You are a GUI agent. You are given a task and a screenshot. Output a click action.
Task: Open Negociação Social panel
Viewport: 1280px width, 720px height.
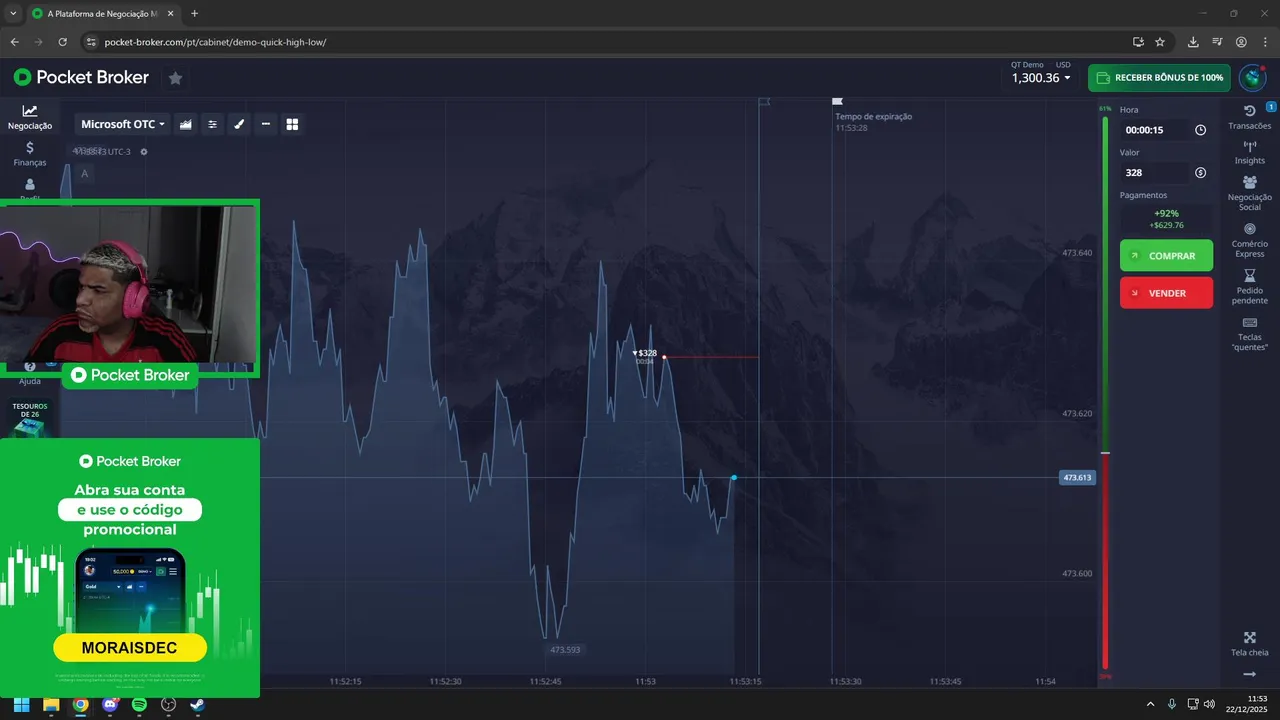click(1249, 193)
